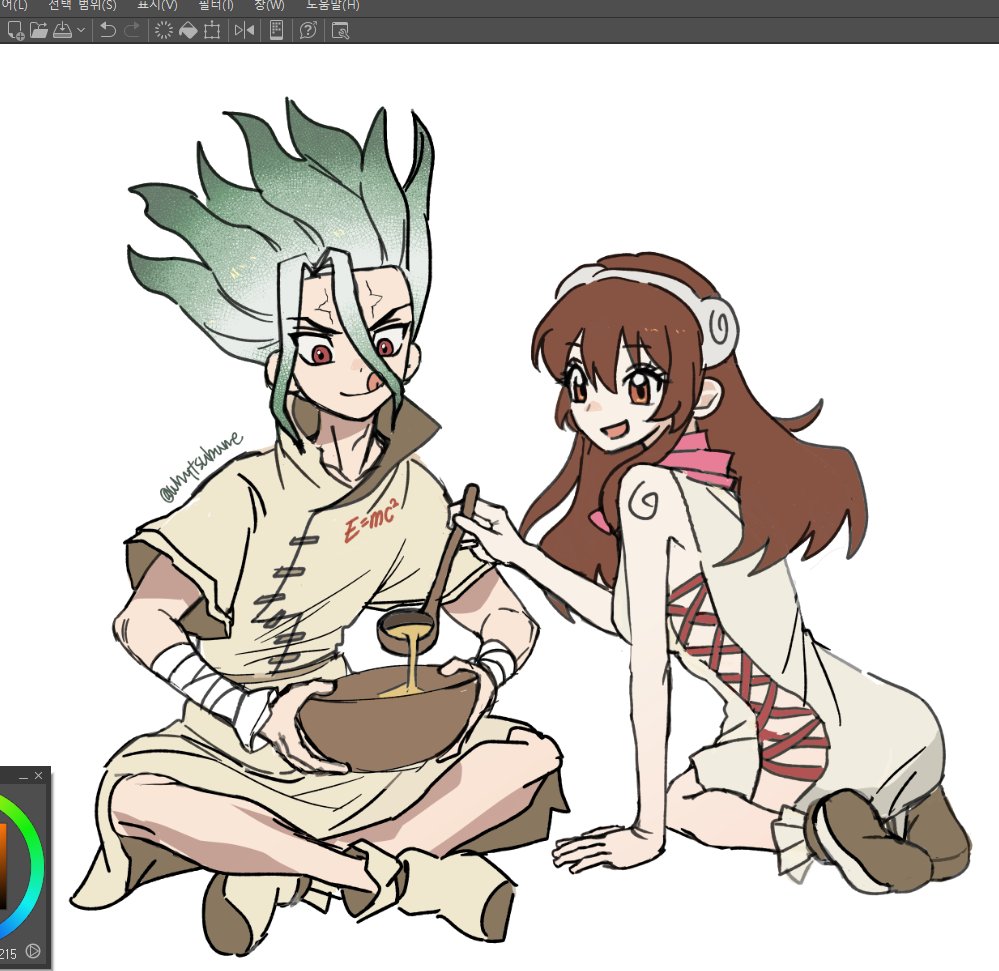Clear the layer with the Delete icon
Viewport: 999px width, 971px height.
tap(164, 30)
